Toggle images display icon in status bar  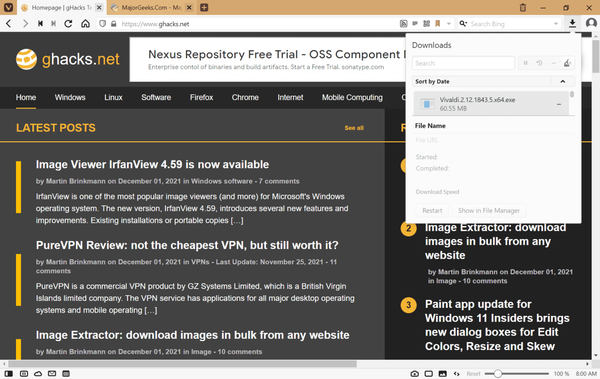coord(442,374)
